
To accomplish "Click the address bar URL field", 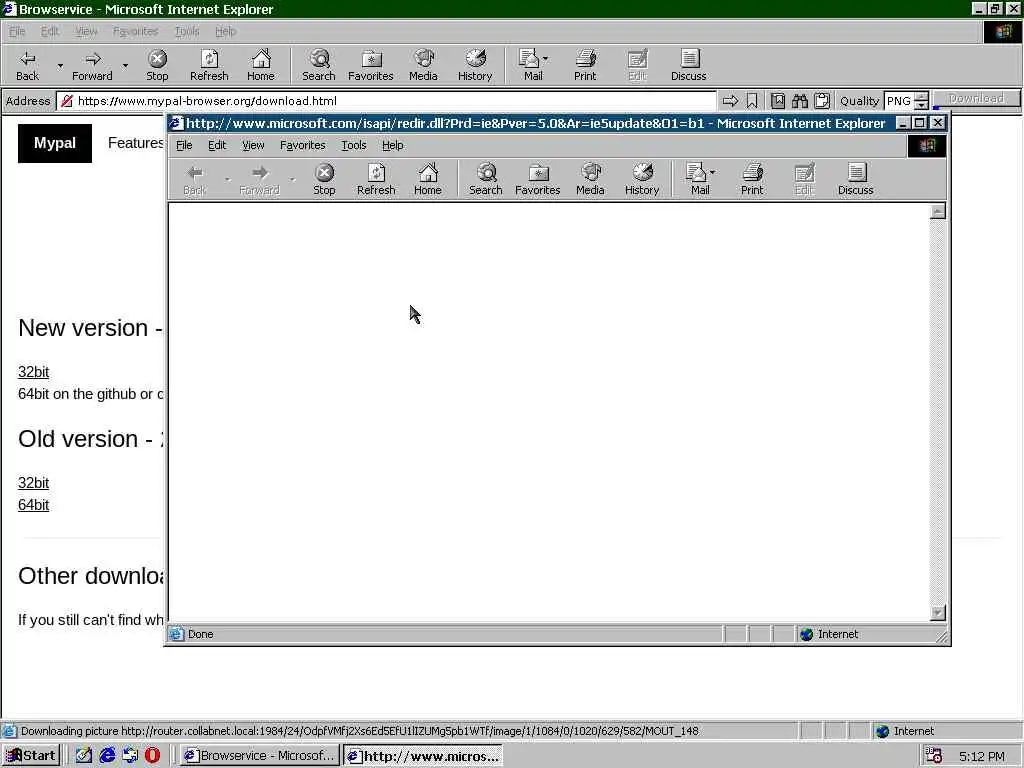I will pos(387,101).
